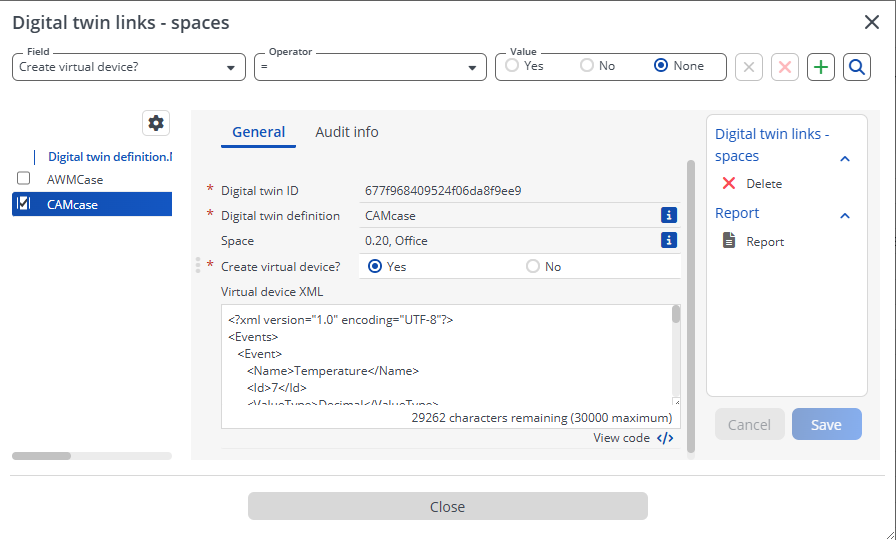The width and height of the screenshot is (896, 540).
Task: Tick the AWMCase checkbox
Action: coord(23,179)
